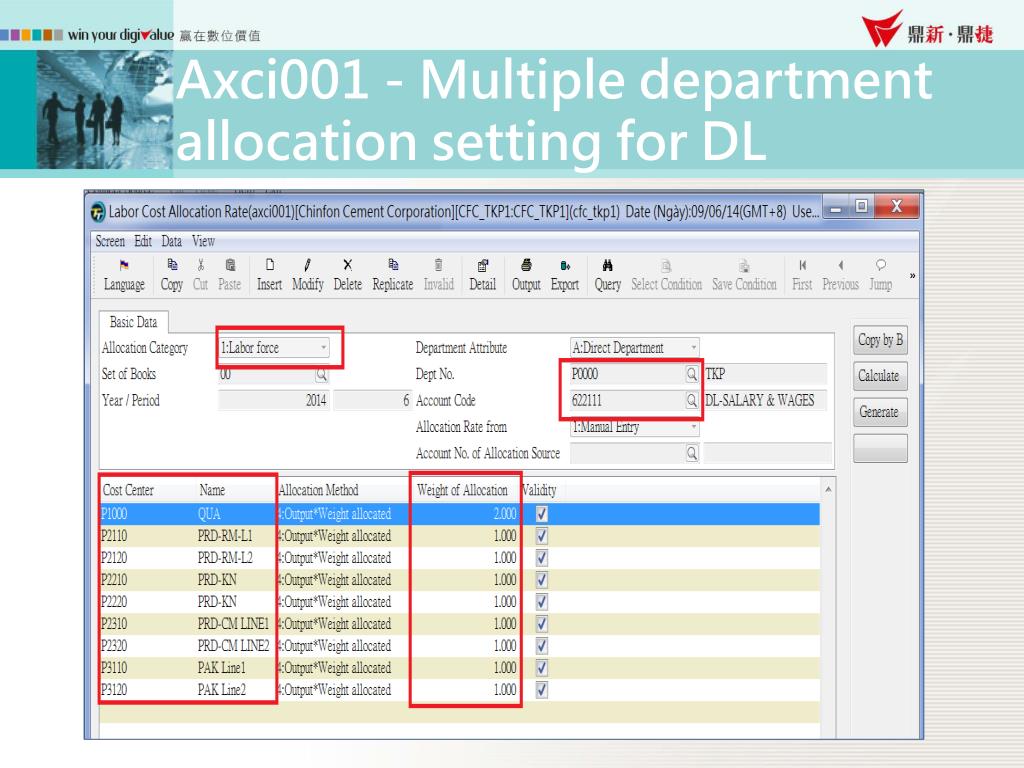1024x768 pixels.
Task: Toggle validity checkbox for P3120 row
Action: [x=541, y=690]
